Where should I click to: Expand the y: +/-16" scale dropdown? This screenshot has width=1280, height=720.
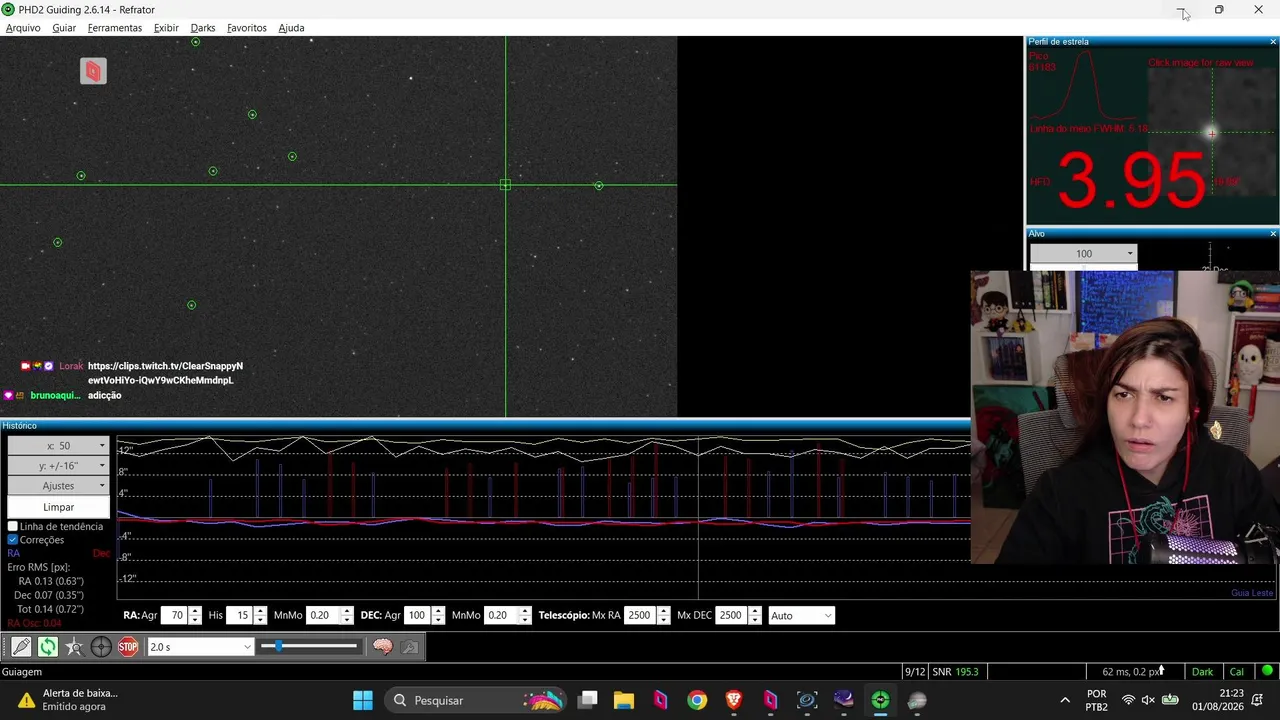click(58, 466)
